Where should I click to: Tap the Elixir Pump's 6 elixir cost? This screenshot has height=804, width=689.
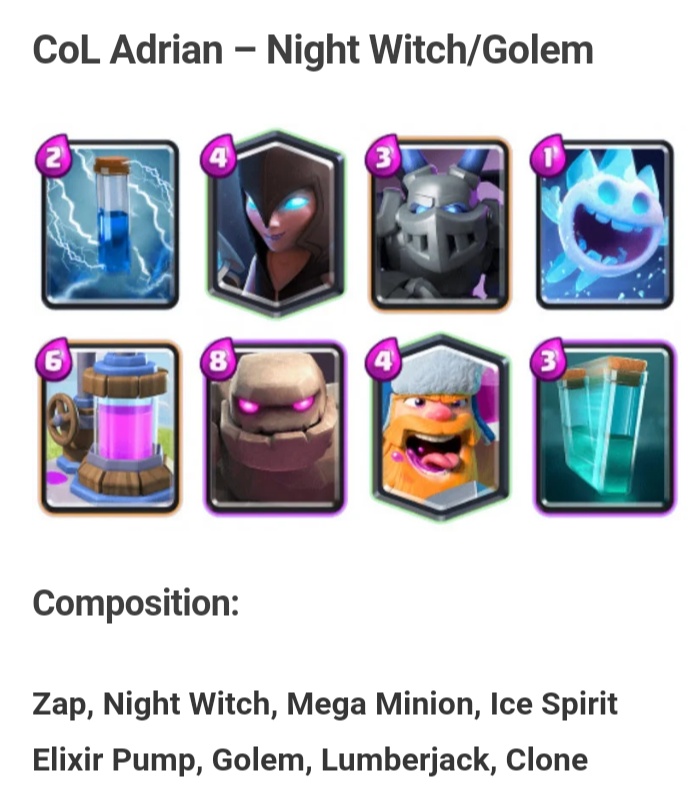click(x=53, y=359)
